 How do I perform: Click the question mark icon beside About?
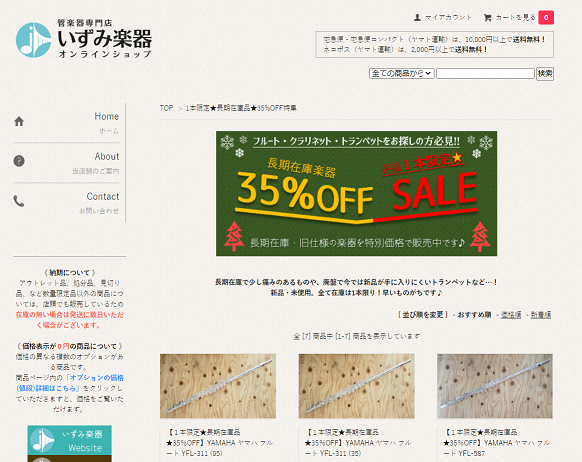tap(19, 161)
